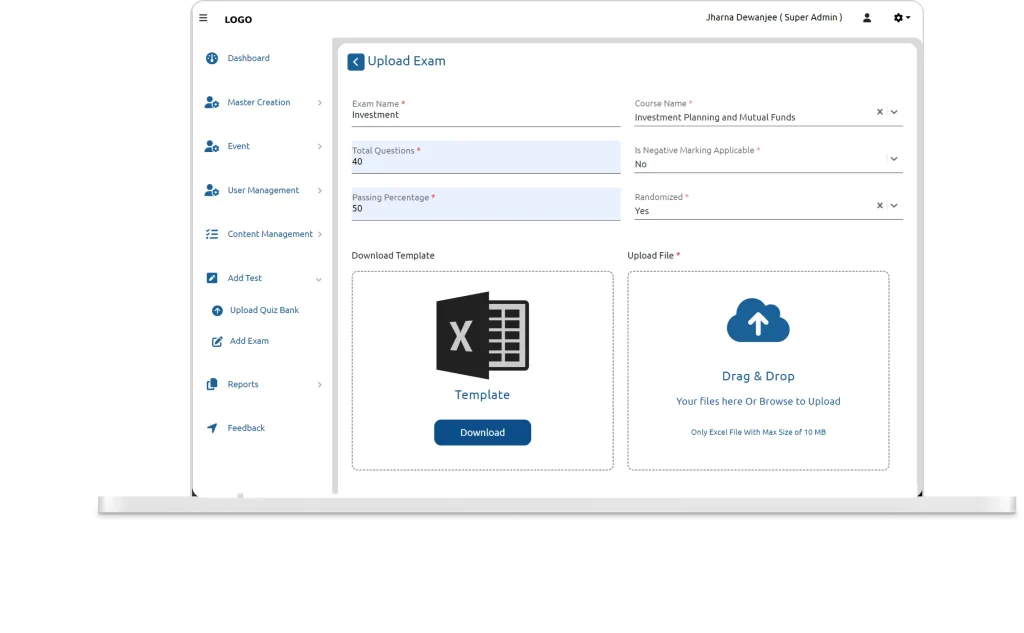This screenshot has height=633, width=1024.
Task: Select the Content Management sidebar icon
Action: (211, 234)
